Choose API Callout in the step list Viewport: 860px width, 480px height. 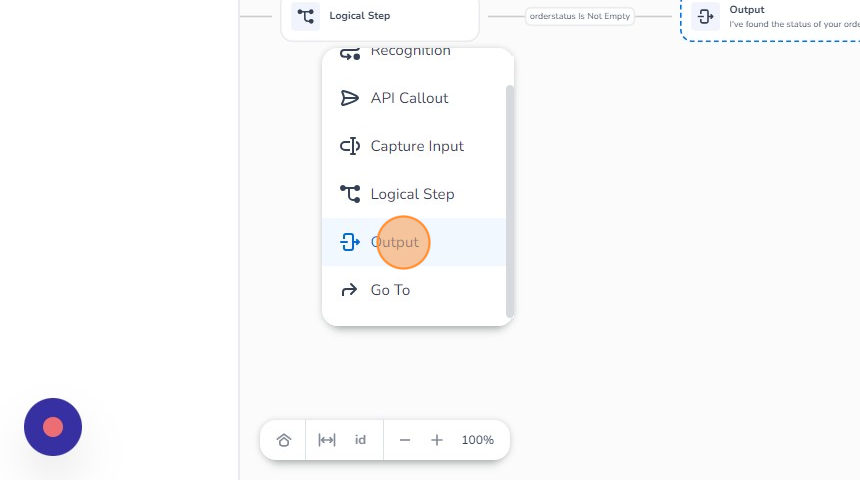click(409, 98)
